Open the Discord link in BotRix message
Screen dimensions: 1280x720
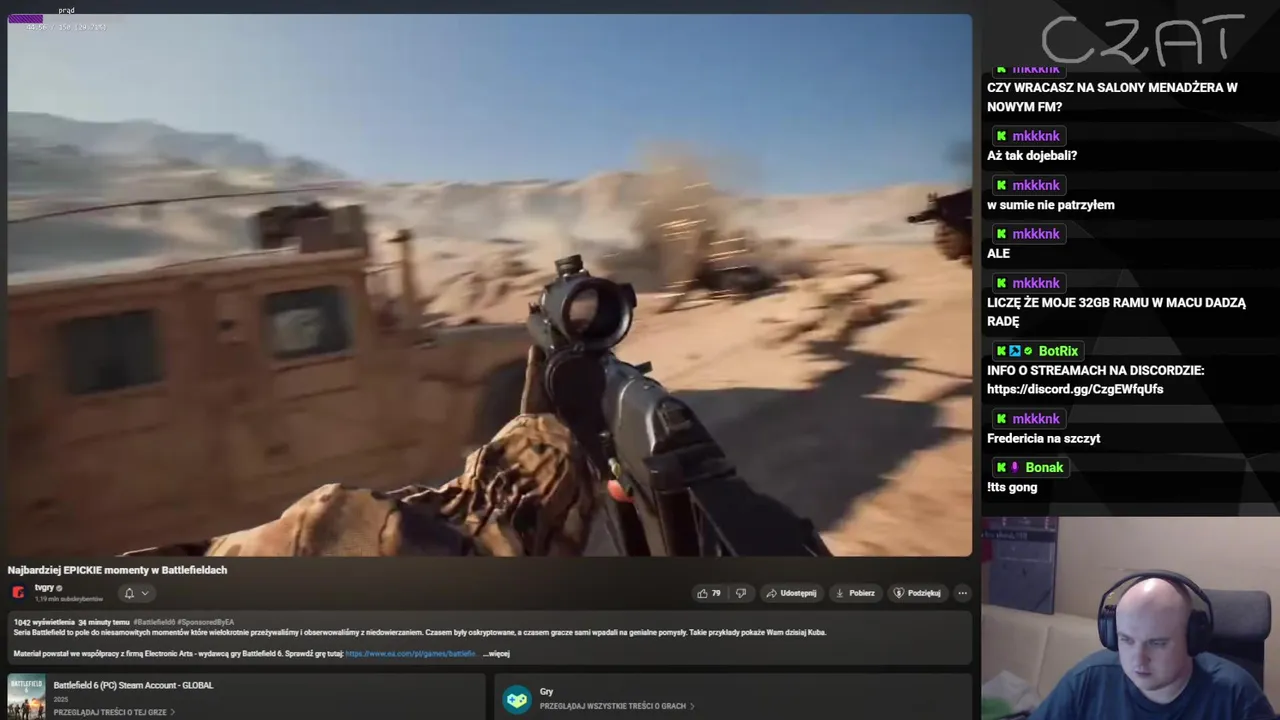pos(1075,389)
